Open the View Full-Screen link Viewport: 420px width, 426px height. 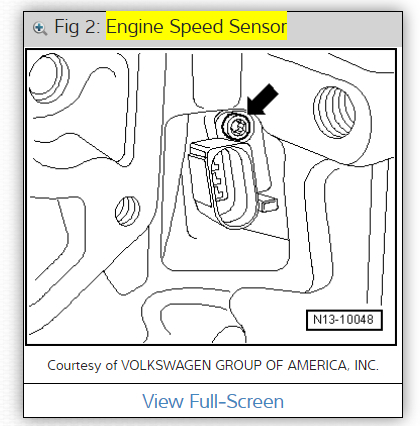[x=213, y=401]
